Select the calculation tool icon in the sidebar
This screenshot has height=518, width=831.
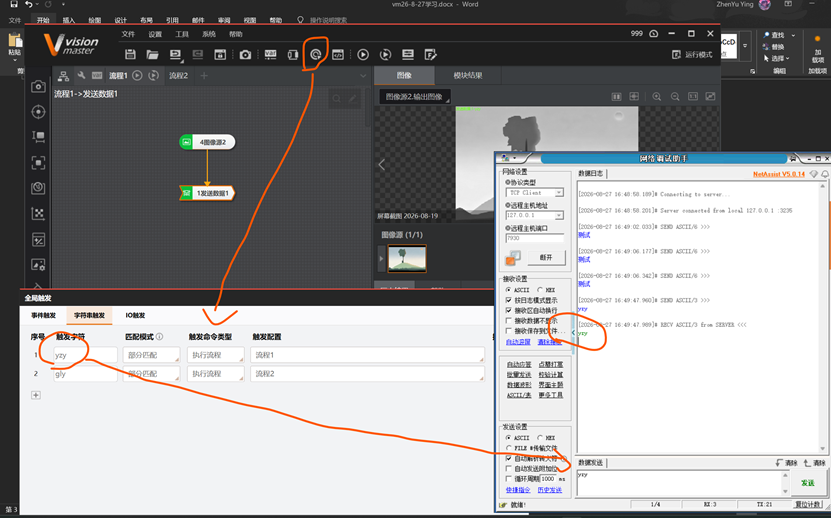(x=38, y=240)
